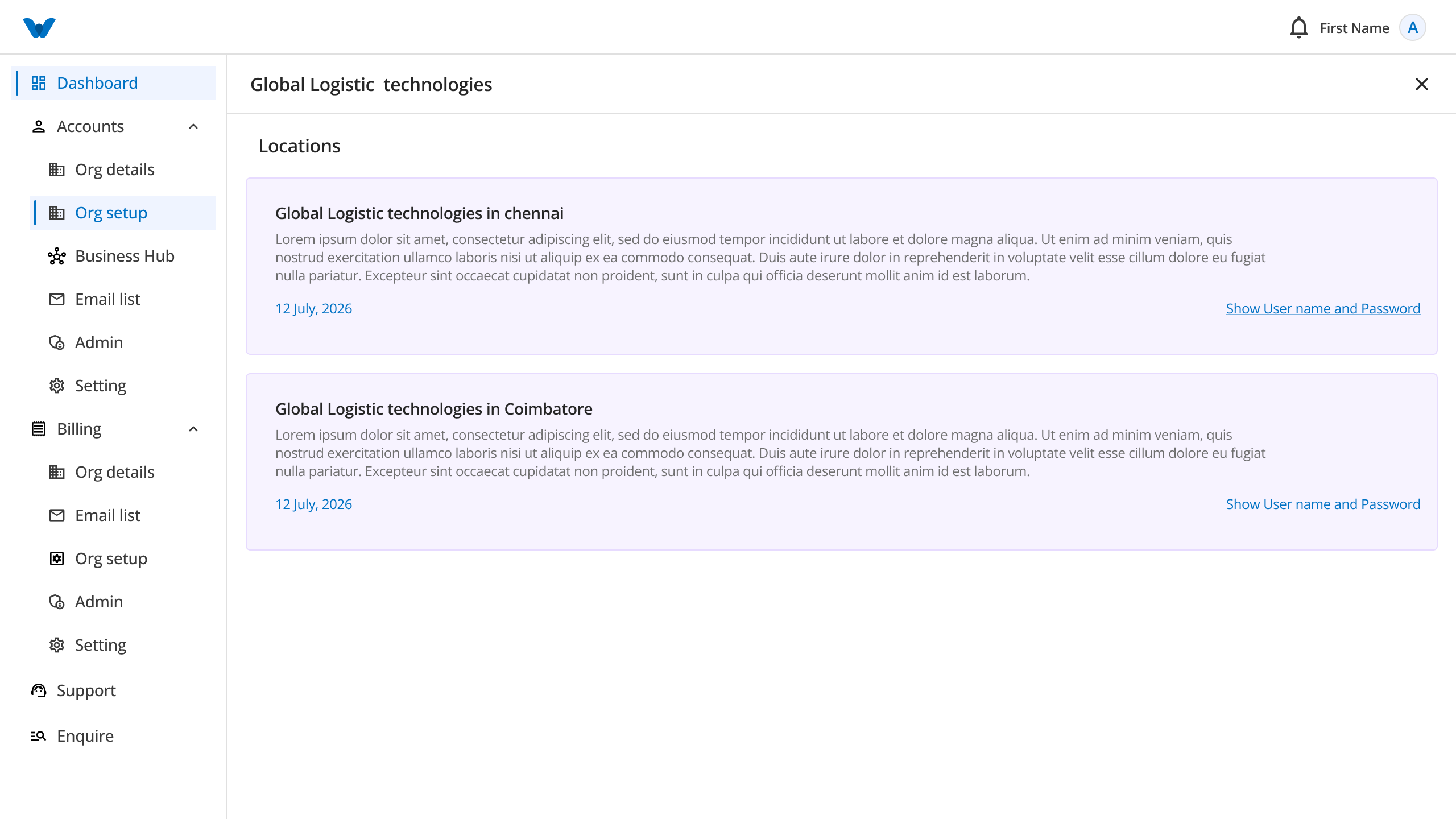1456x819 pixels.
Task: Click the Billing section label
Action: click(79, 429)
